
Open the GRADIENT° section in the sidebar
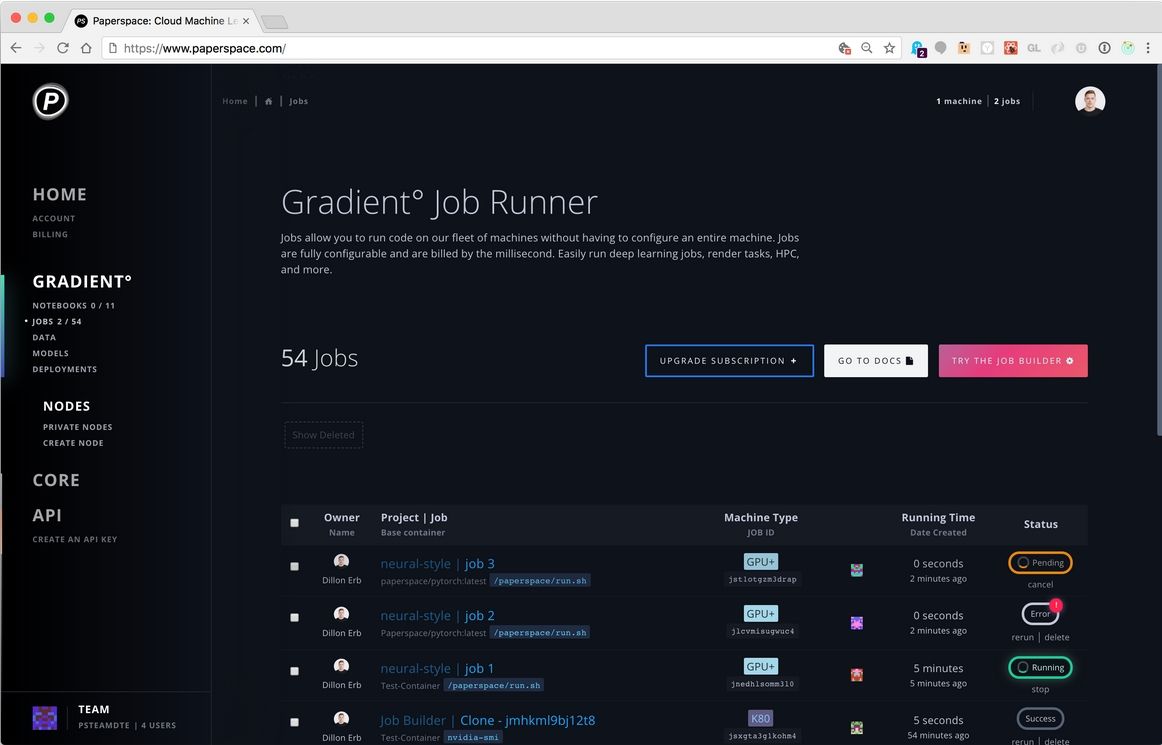tap(82, 282)
